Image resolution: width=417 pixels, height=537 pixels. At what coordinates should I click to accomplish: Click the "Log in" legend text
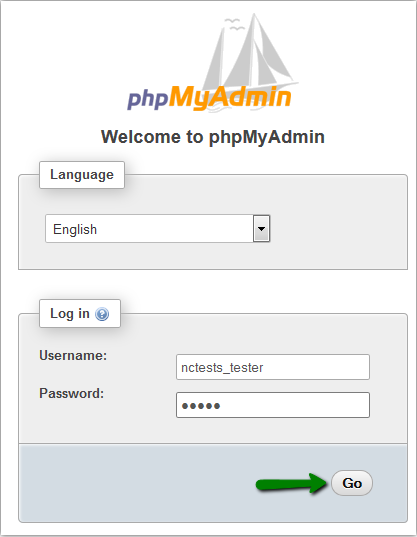click(x=70, y=313)
